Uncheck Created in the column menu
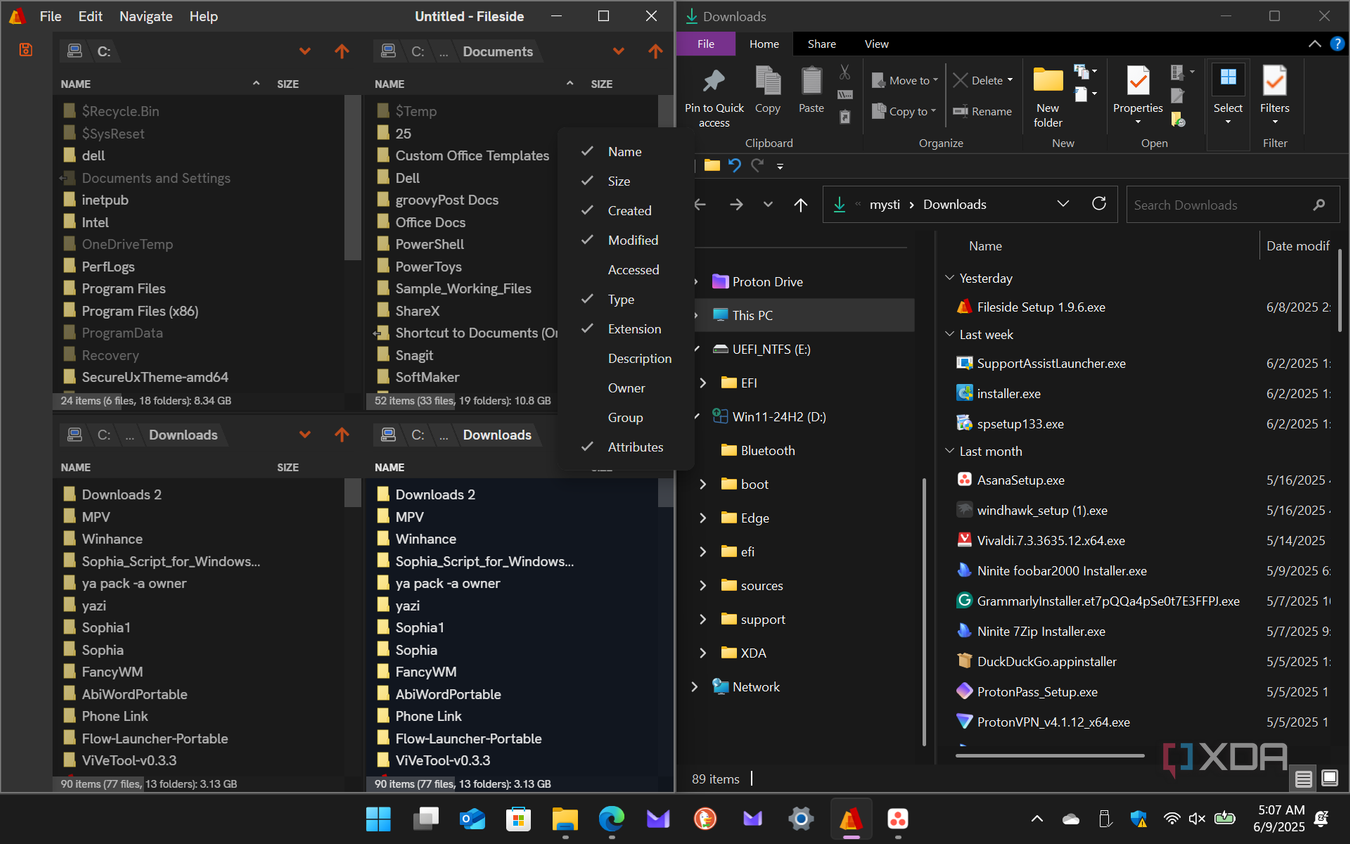This screenshot has height=844, width=1350. [626, 211]
